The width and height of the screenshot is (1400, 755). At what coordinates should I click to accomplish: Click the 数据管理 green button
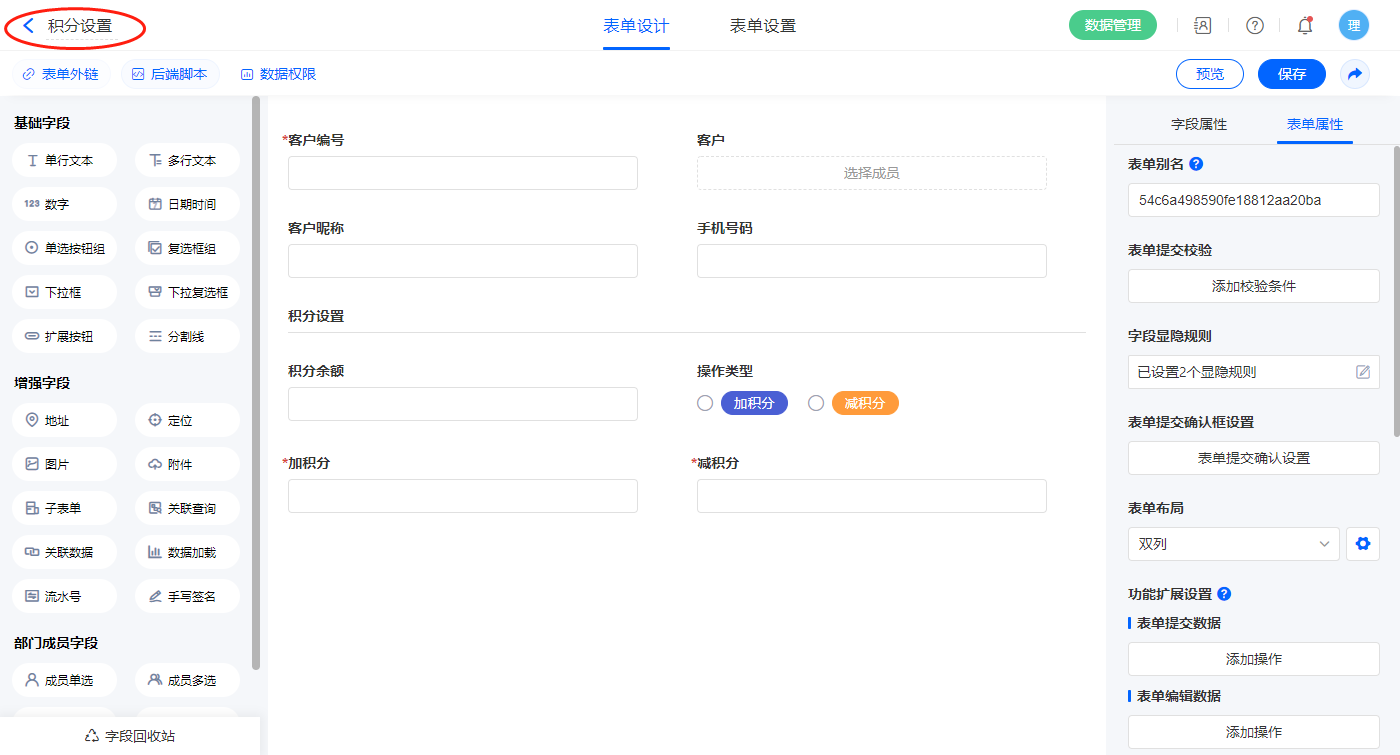[x=1112, y=26]
